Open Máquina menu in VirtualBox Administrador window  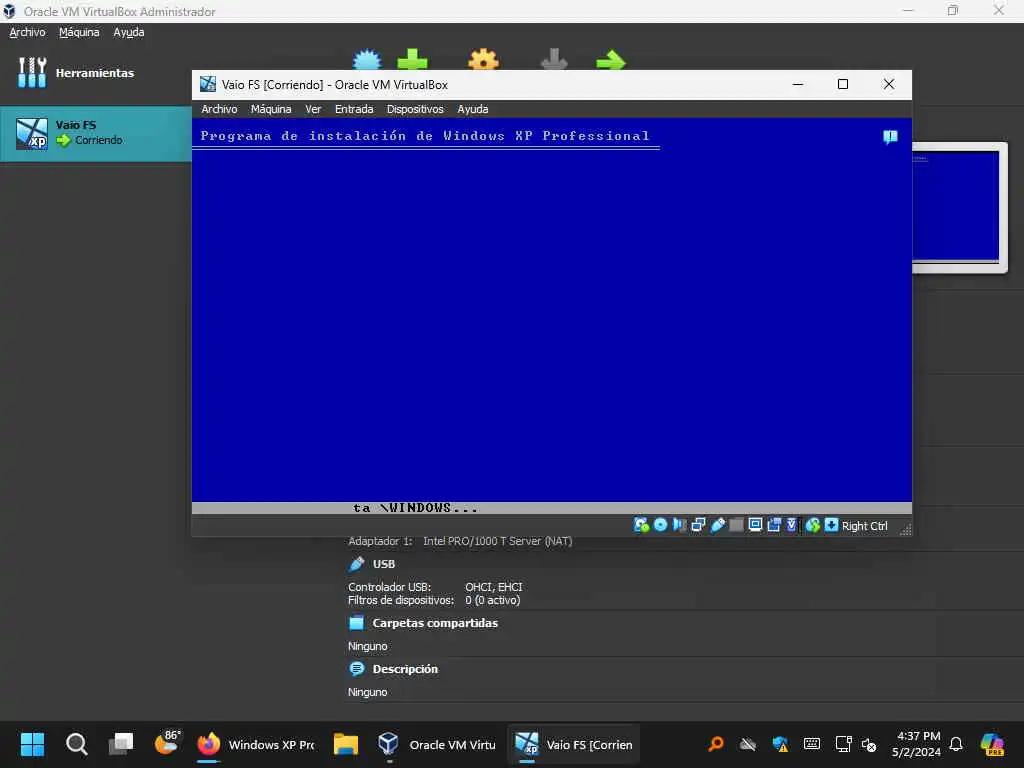tap(79, 32)
